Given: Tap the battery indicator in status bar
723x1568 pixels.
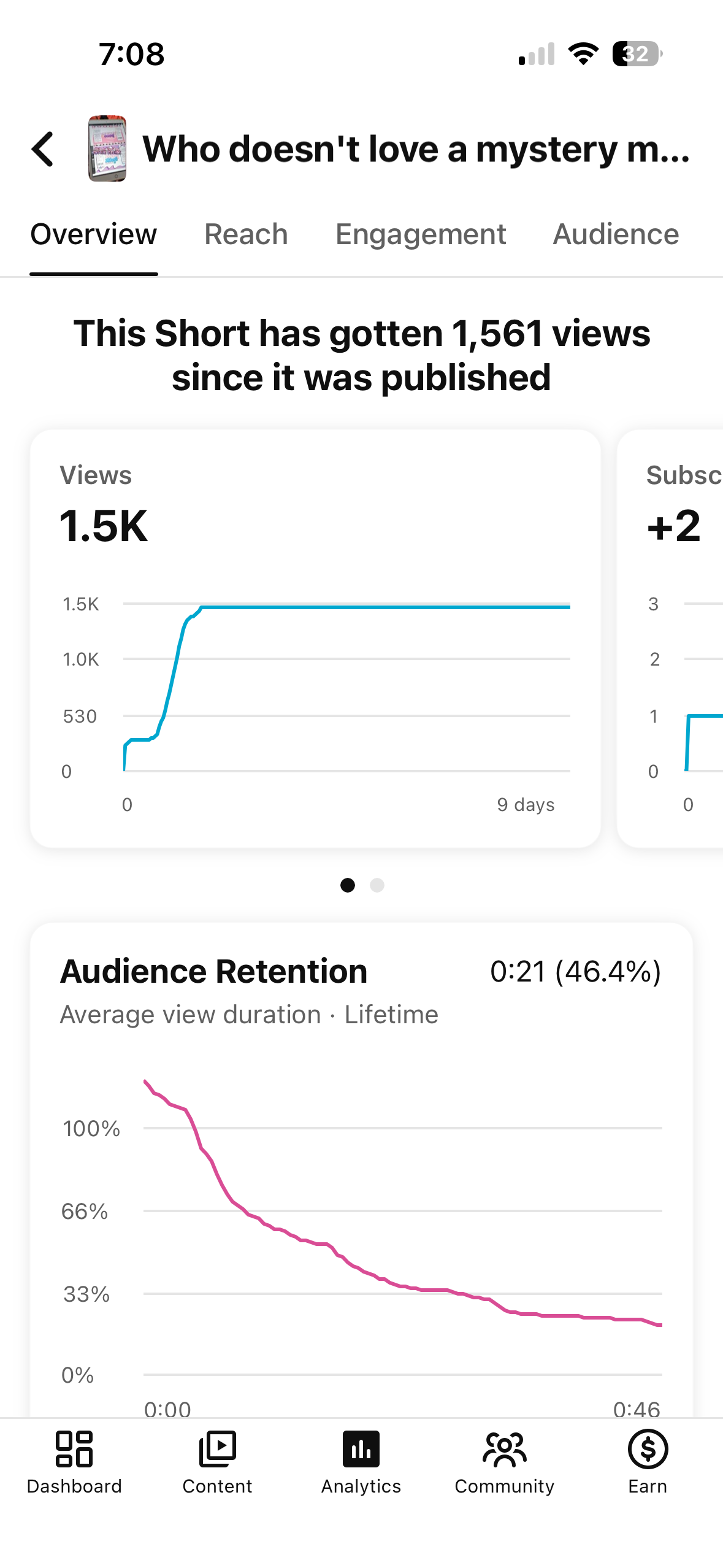Looking at the screenshot, I should pos(637,54).
